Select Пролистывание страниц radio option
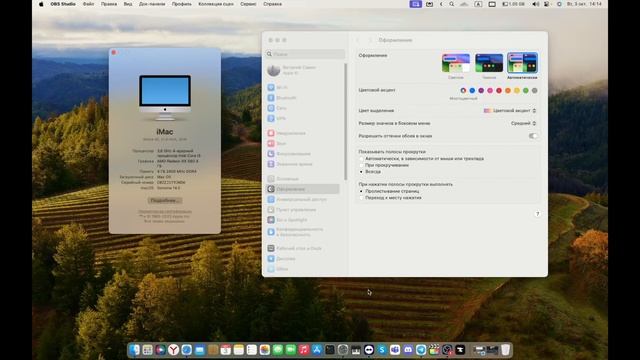 coord(361,191)
